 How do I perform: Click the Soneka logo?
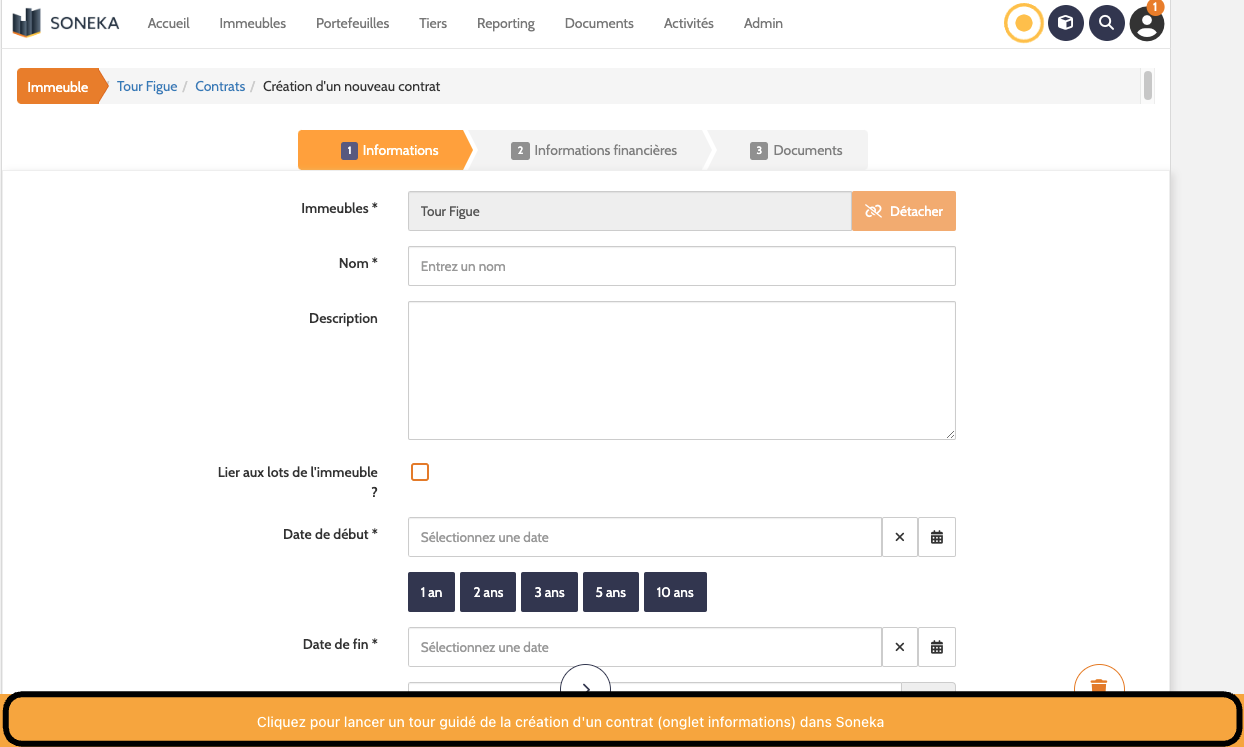click(66, 22)
